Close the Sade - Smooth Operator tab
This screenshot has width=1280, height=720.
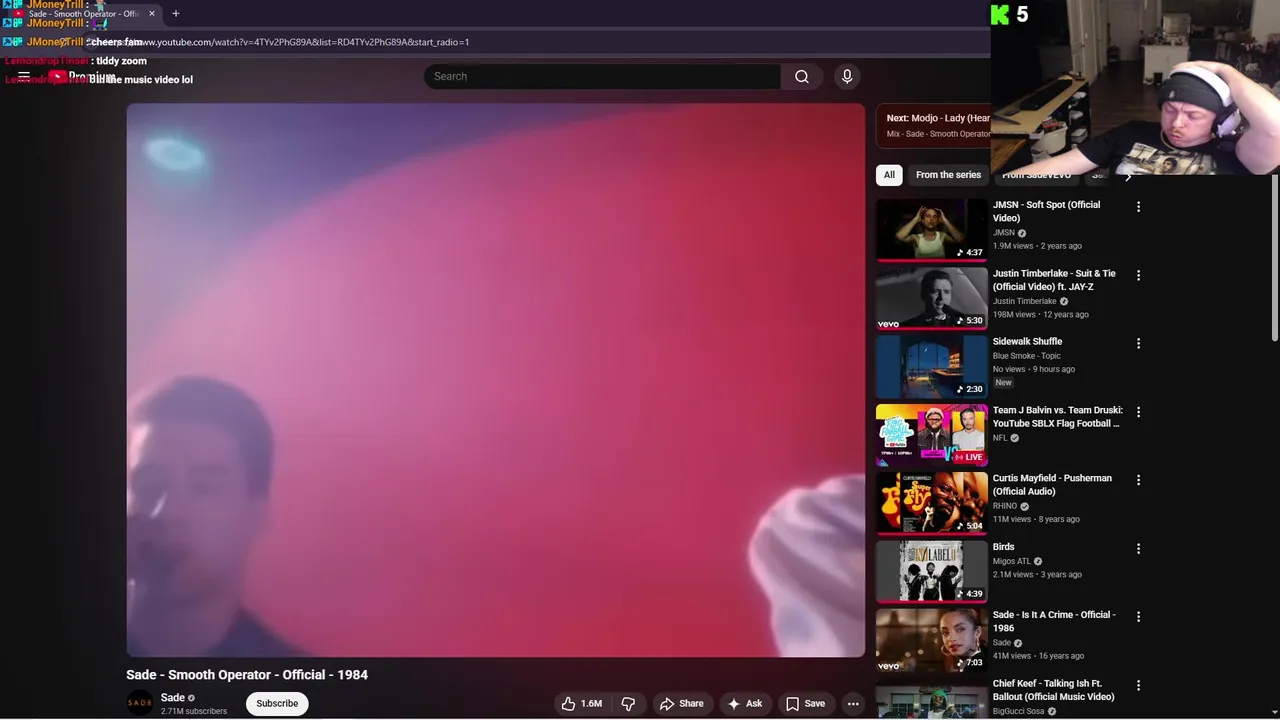(x=152, y=14)
